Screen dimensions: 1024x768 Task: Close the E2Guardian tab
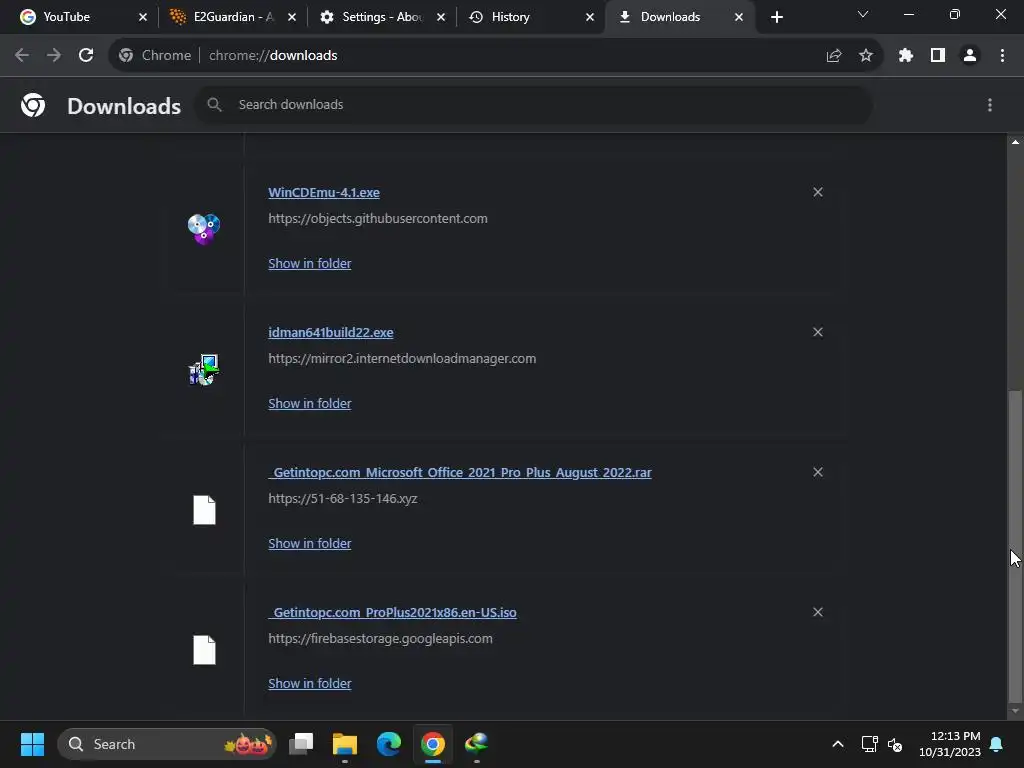pyautogui.click(x=292, y=17)
